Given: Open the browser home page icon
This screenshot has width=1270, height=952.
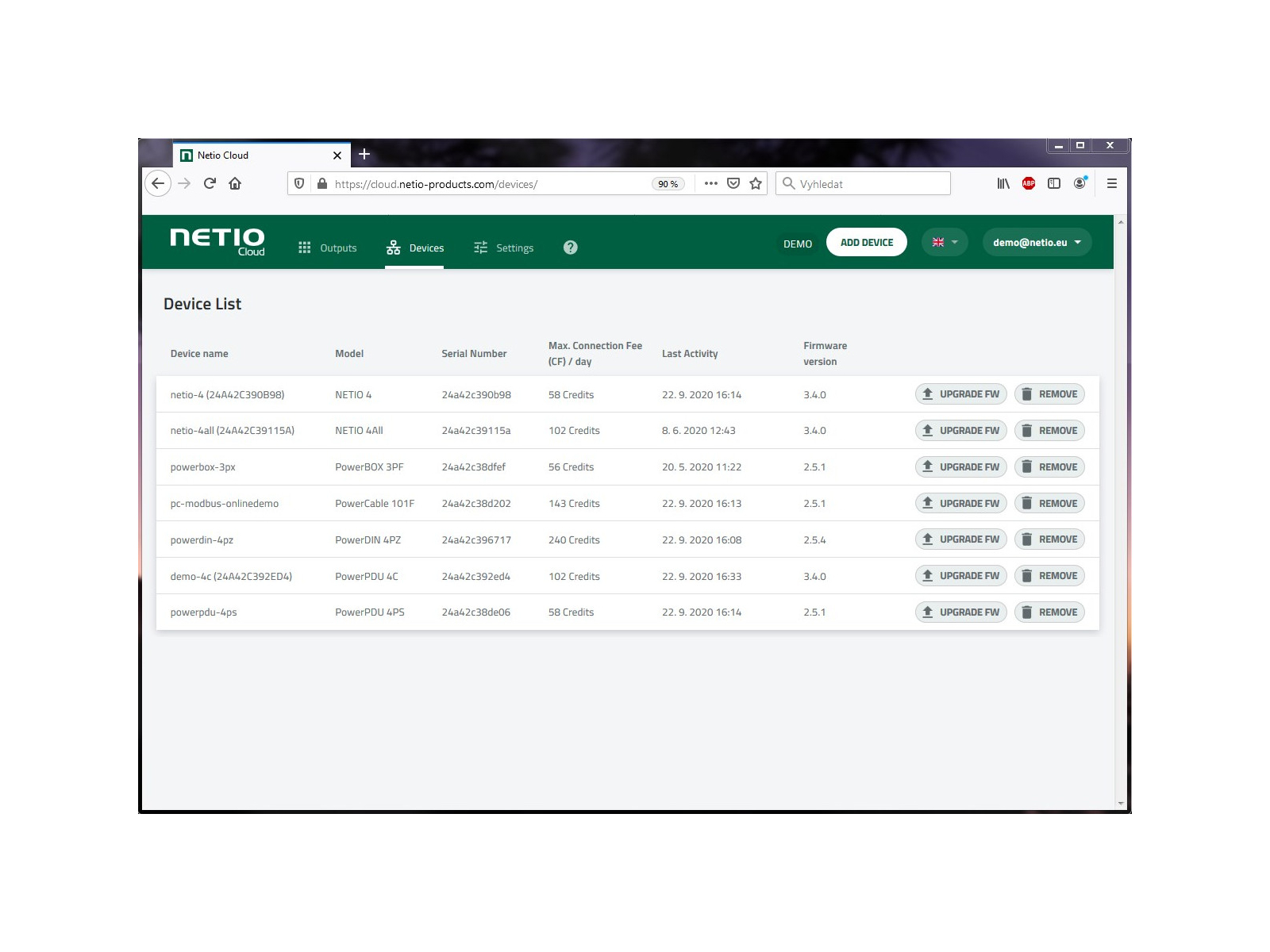Looking at the screenshot, I should [x=235, y=183].
